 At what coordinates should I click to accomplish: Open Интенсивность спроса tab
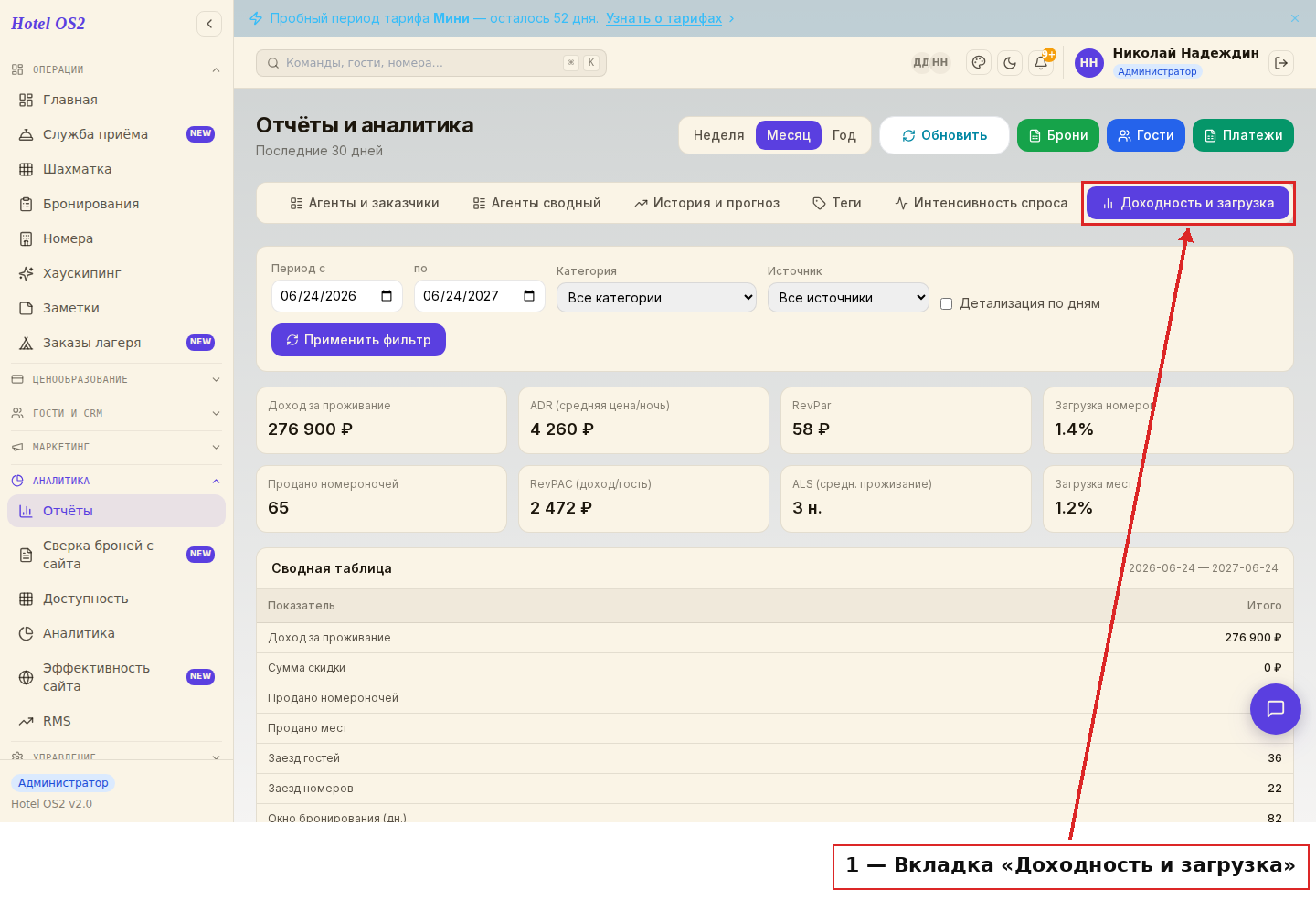pyautogui.click(x=982, y=203)
